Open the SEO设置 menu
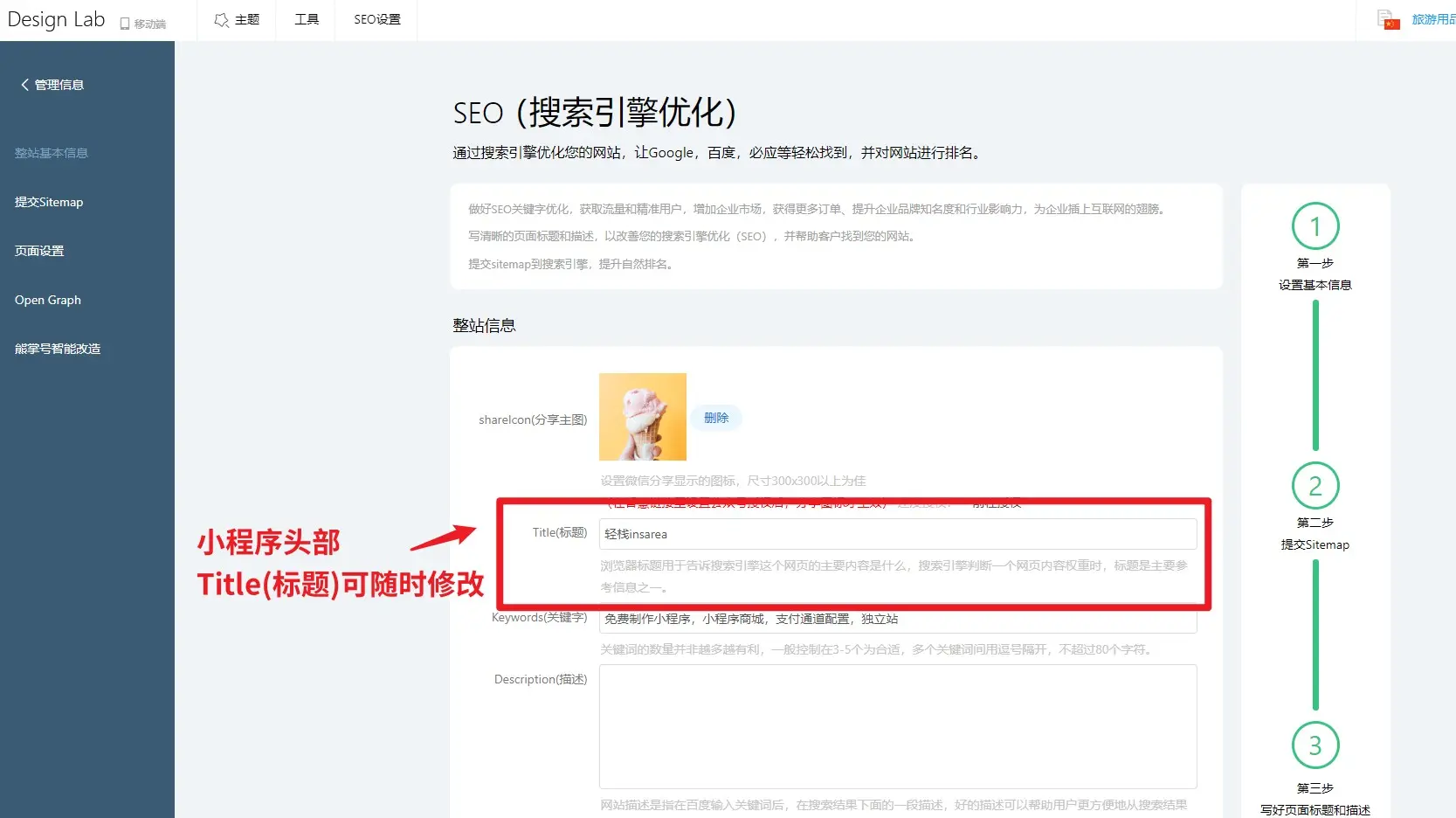The width and height of the screenshot is (1456, 818). [376, 19]
